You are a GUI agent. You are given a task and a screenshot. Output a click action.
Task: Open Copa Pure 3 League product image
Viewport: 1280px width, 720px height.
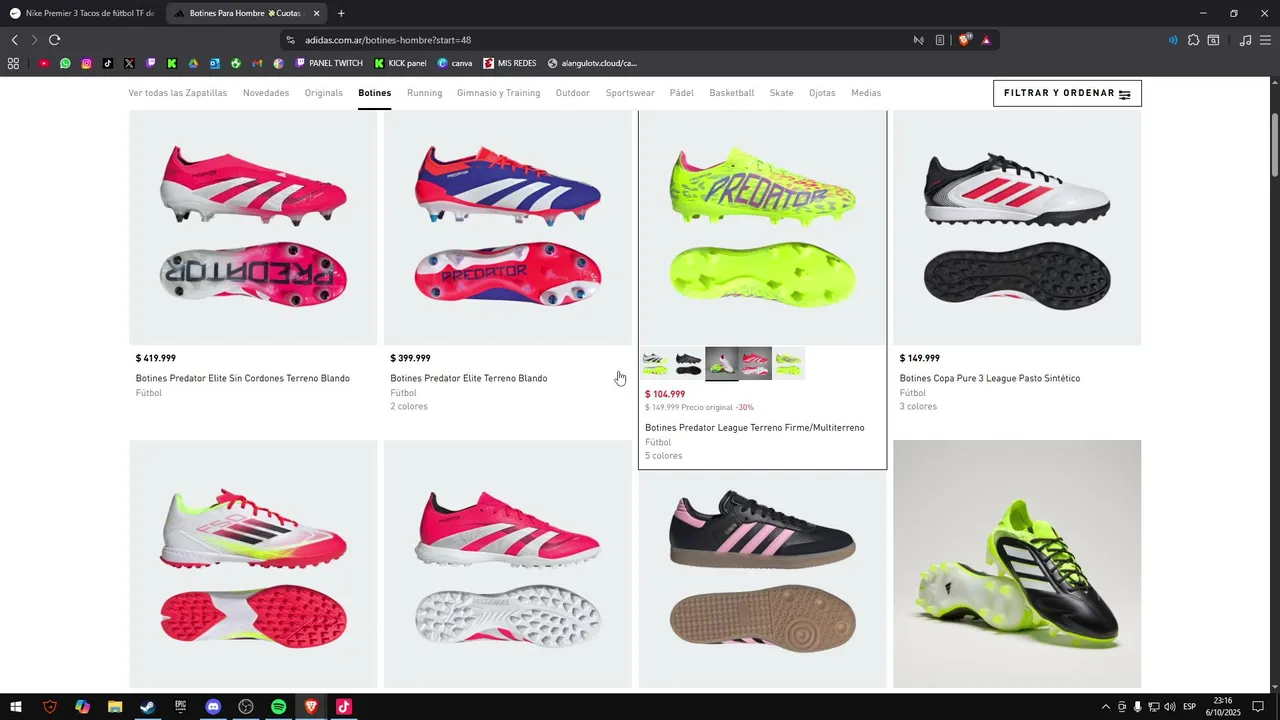tap(1017, 228)
